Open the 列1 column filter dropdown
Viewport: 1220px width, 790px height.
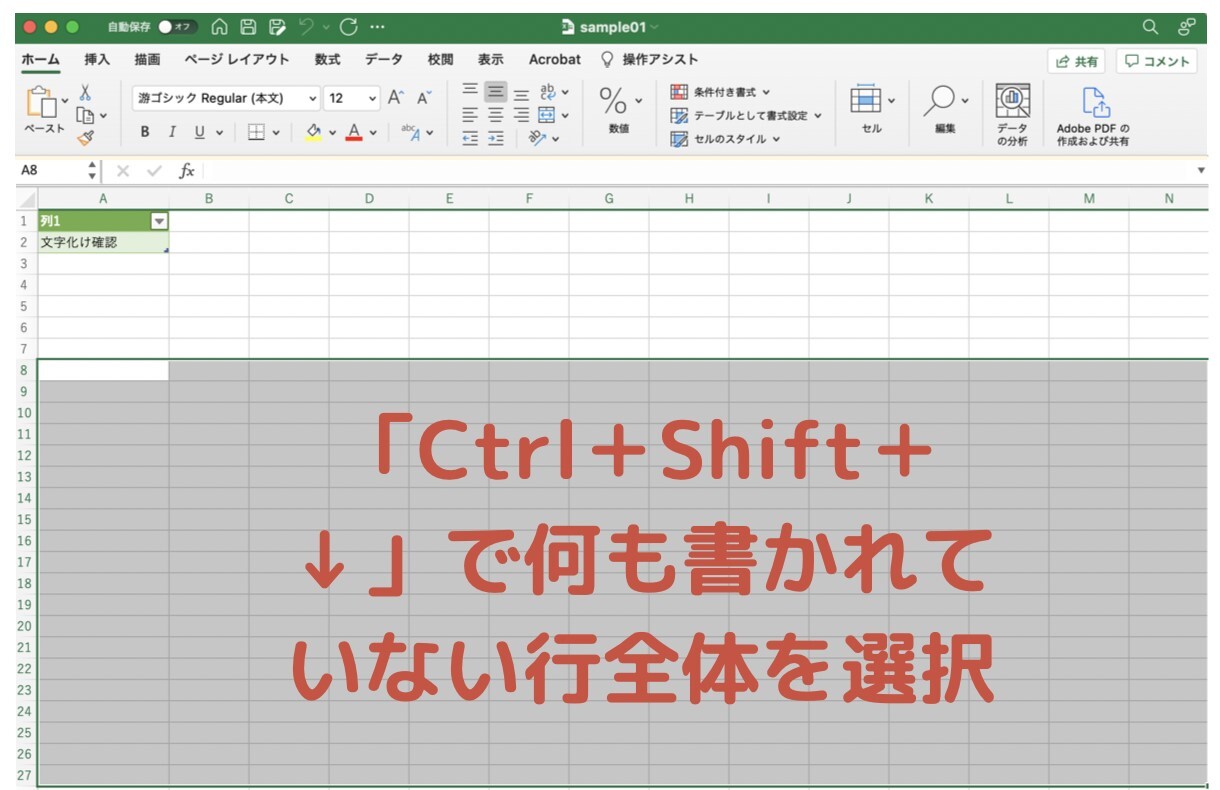pyautogui.click(x=160, y=219)
